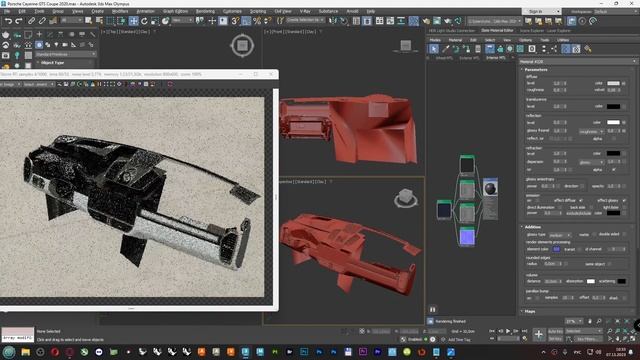640x360 pixels.
Task: Click the ViewCube in the Top viewport
Action: click(242, 45)
